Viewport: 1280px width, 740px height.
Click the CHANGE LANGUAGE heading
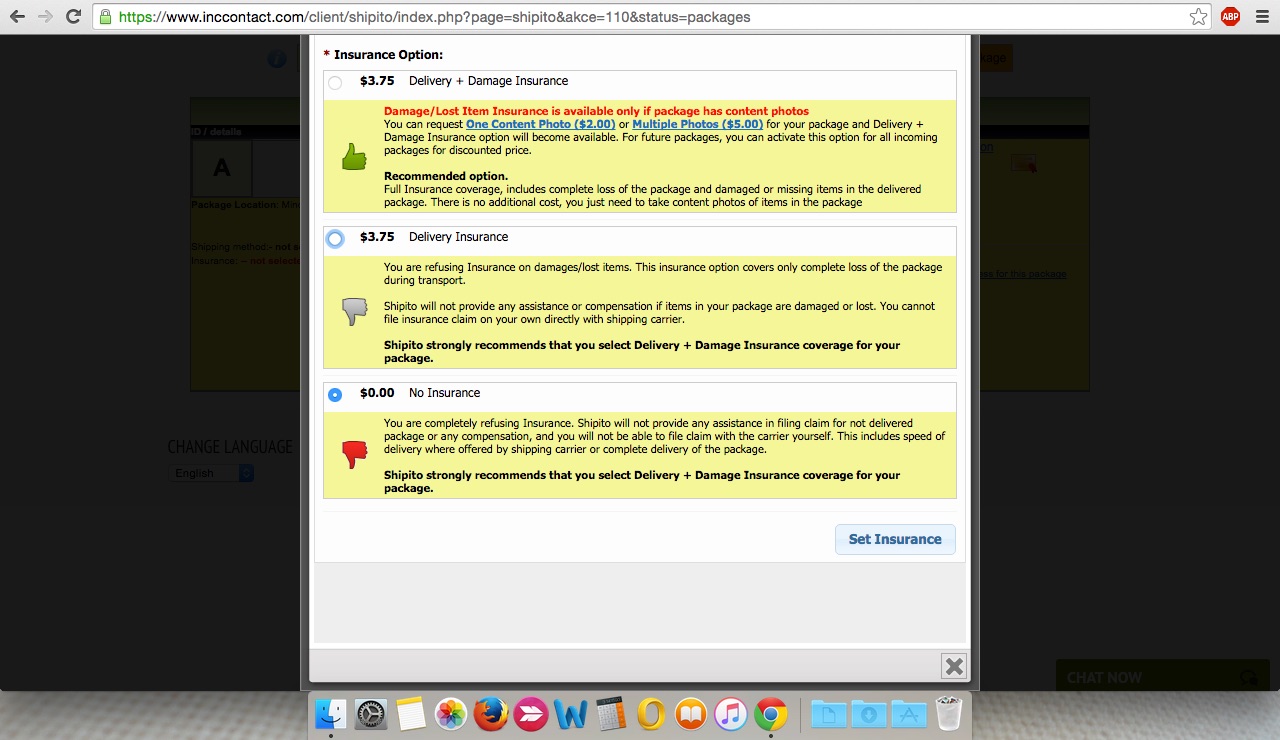230,447
